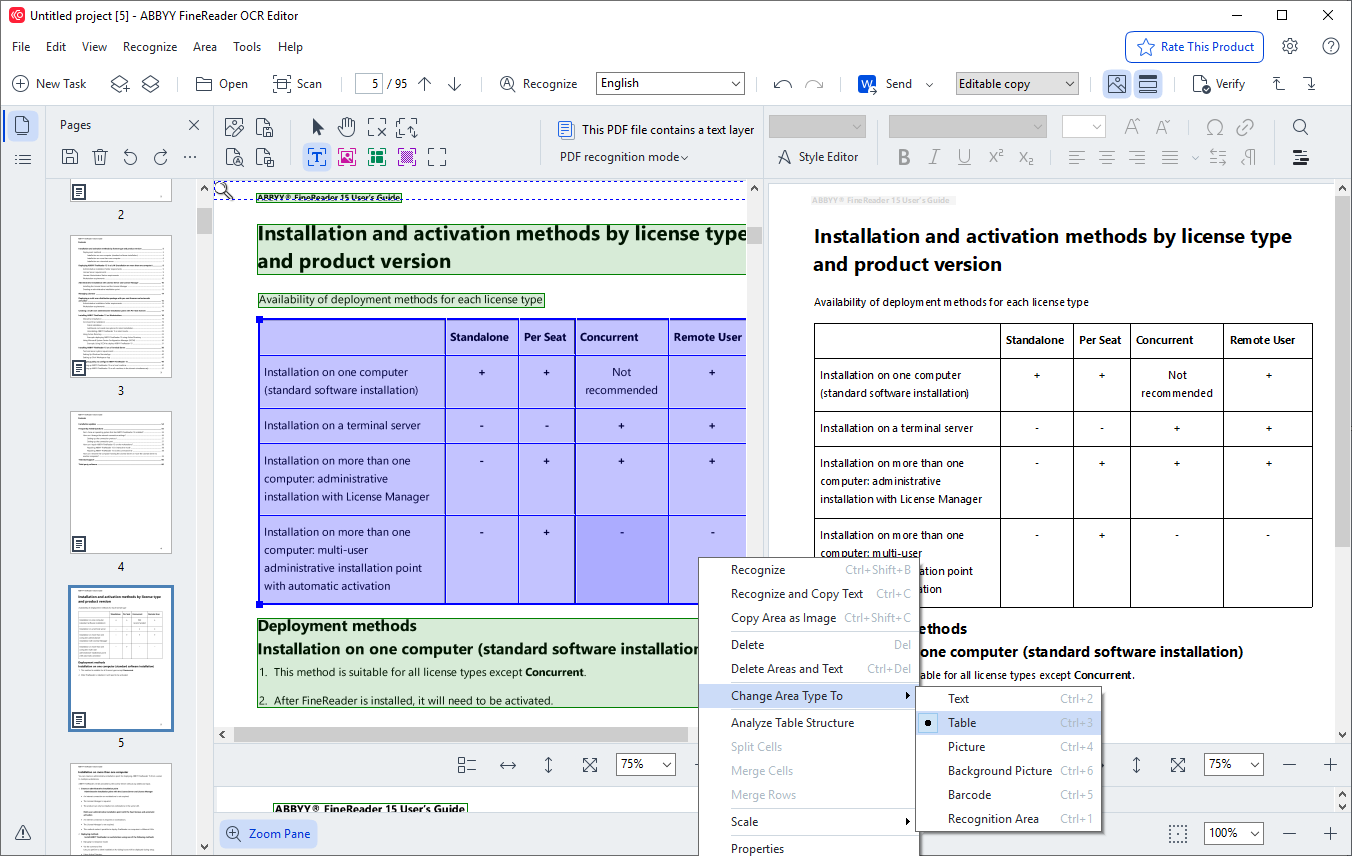Go to previous page arrow

pos(424,84)
